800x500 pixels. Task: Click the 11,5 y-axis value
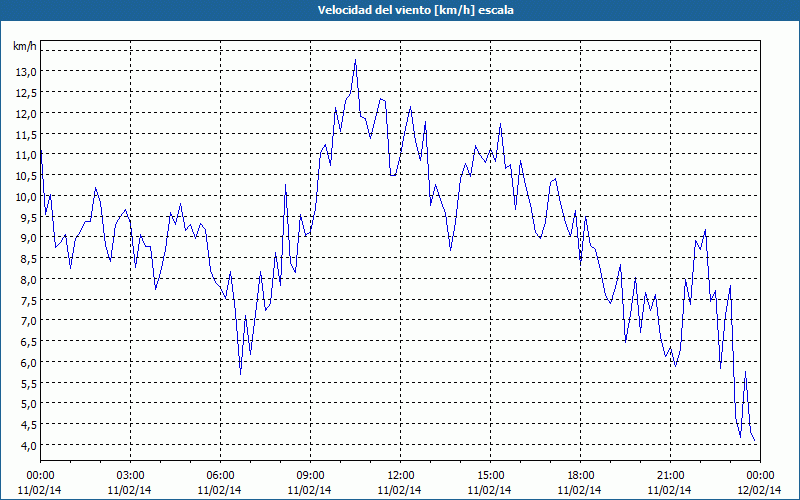click(26, 134)
